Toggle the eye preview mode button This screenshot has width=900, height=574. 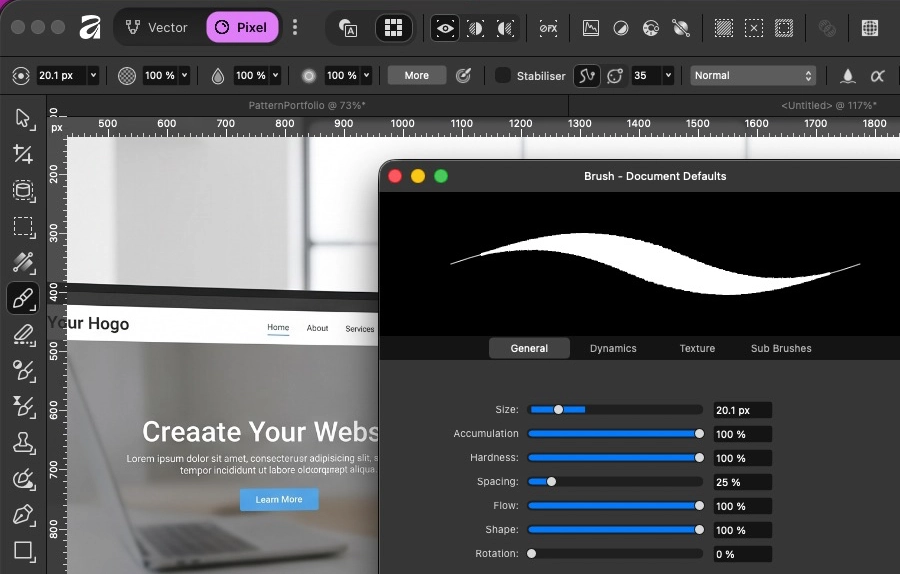point(445,28)
